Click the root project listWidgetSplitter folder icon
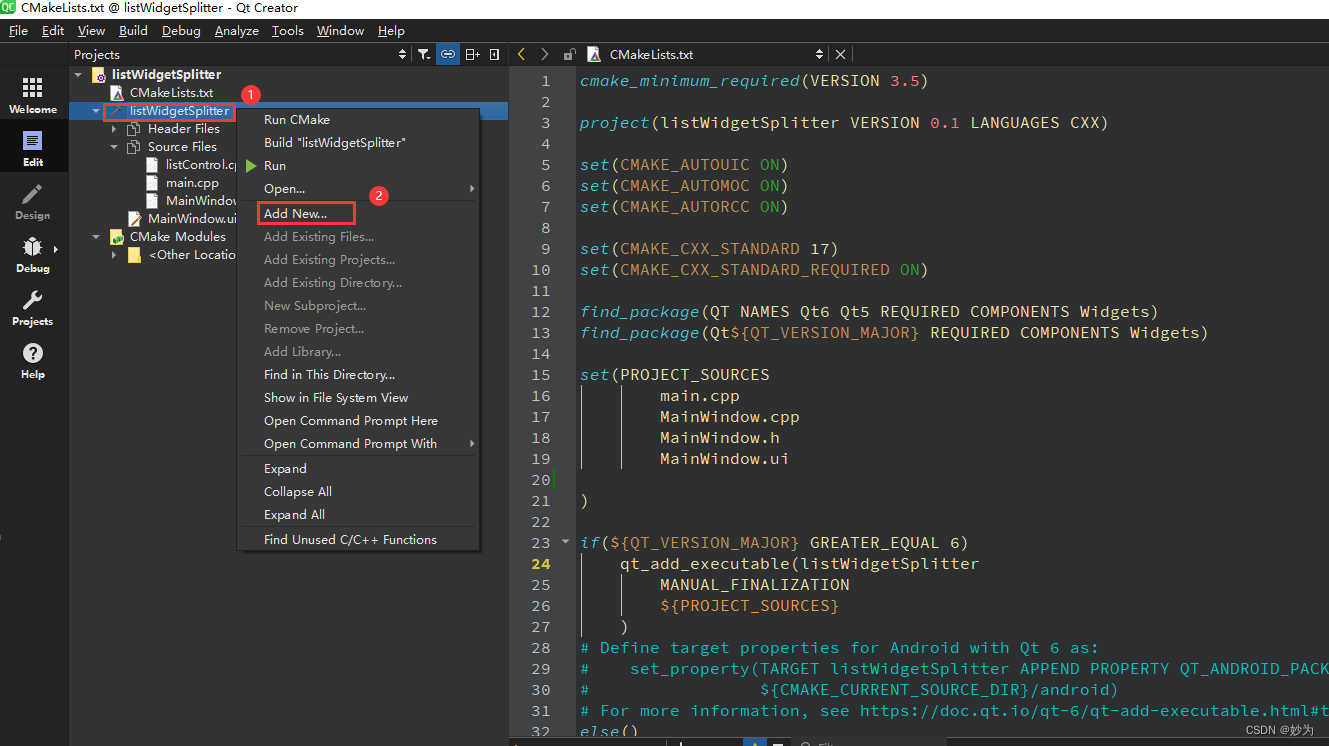 pyautogui.click(x=98, y=75)
